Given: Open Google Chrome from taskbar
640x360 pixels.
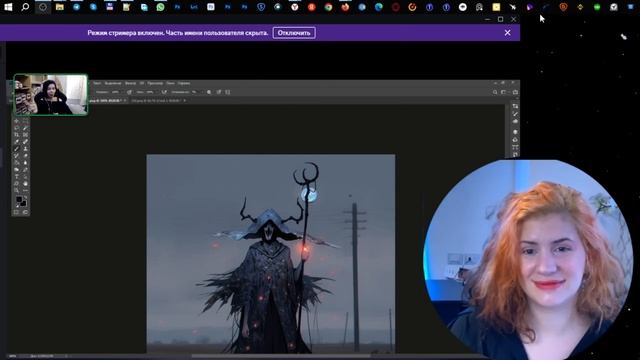Looking at the screenshot, I should [x=328, y=7].
